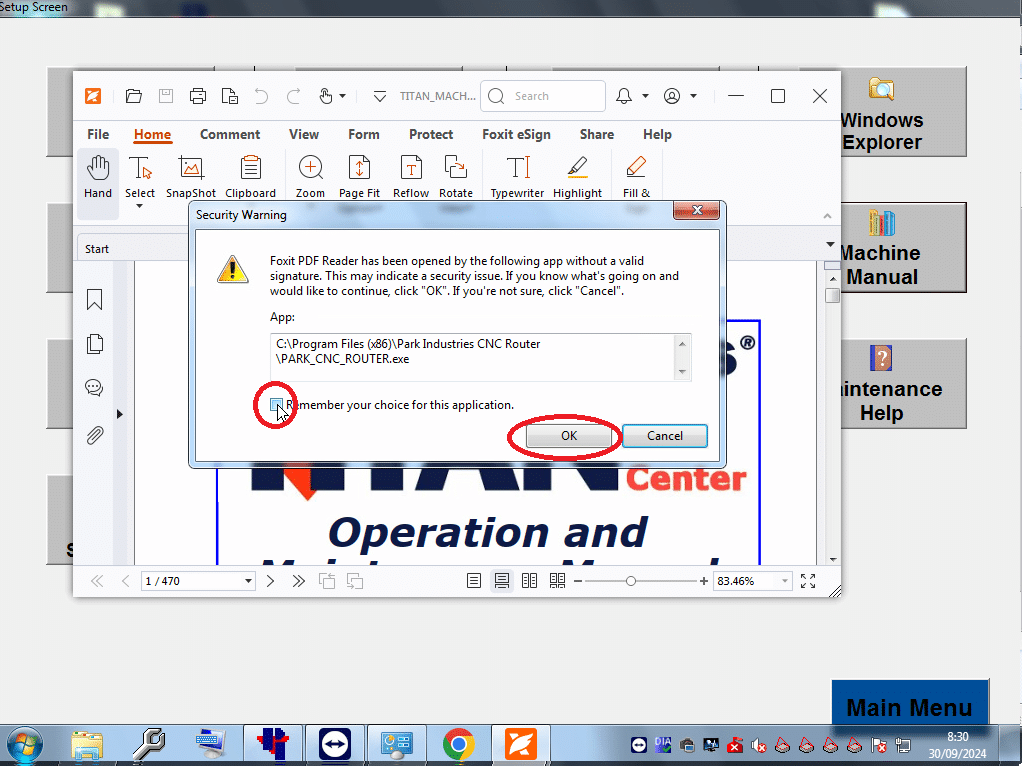Click Cancel in Security Warning dialog
The height and width of the screenshot is (766, 1022).
point(664,436)
